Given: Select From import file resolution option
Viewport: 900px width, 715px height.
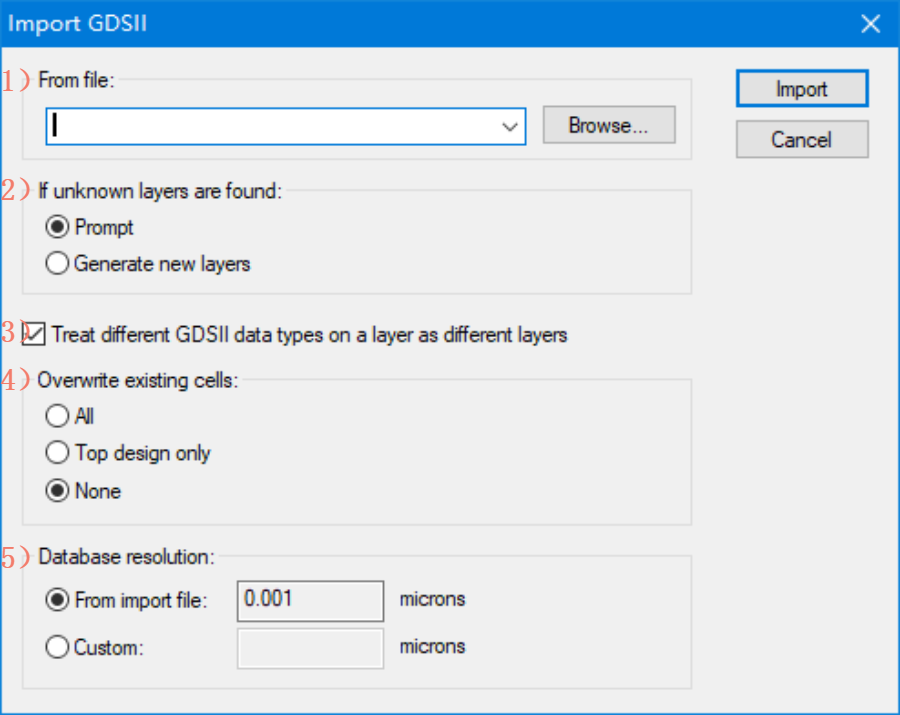Looking at the screenshot, I should [x=58, y=601].
